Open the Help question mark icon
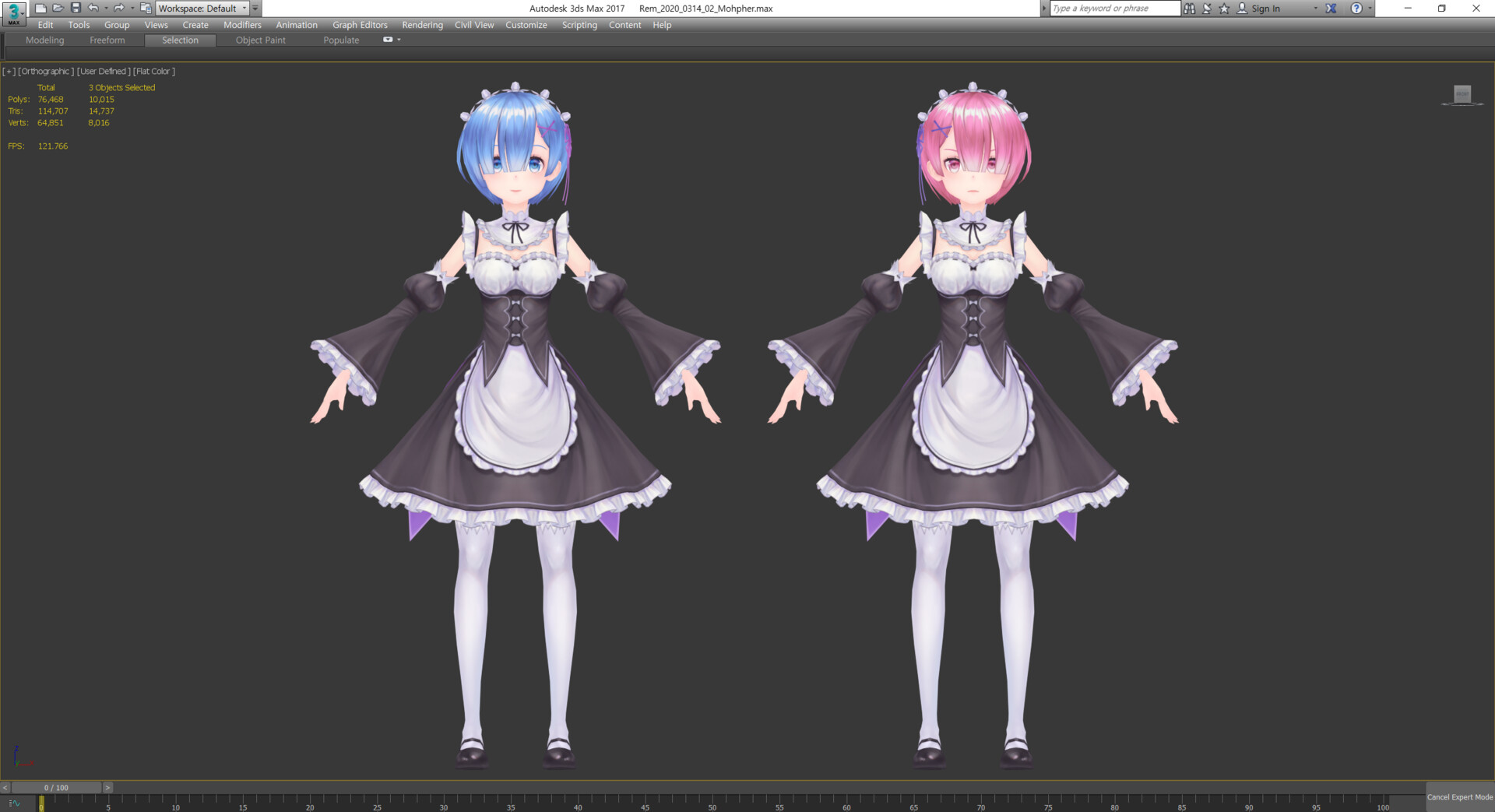The height and width of the screenshot is (812, 1495). (x=1356, y=9)
